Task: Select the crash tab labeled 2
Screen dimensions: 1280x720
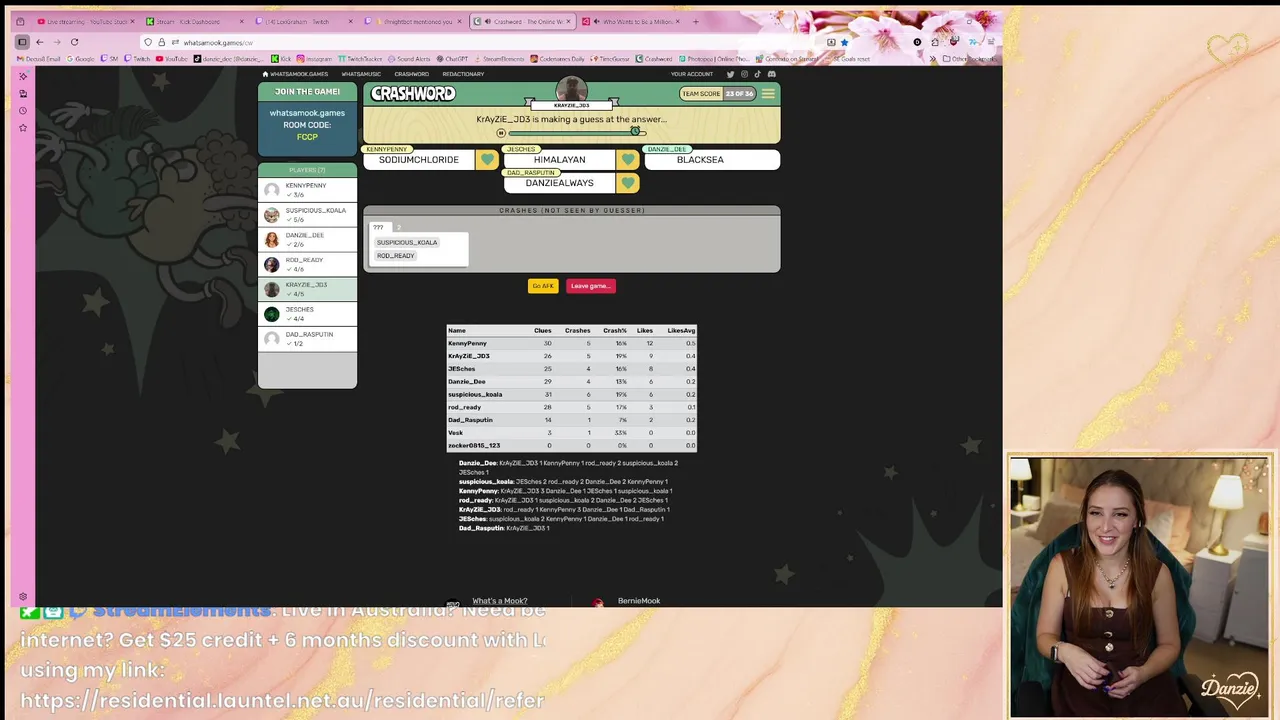Action: (399, 228)
